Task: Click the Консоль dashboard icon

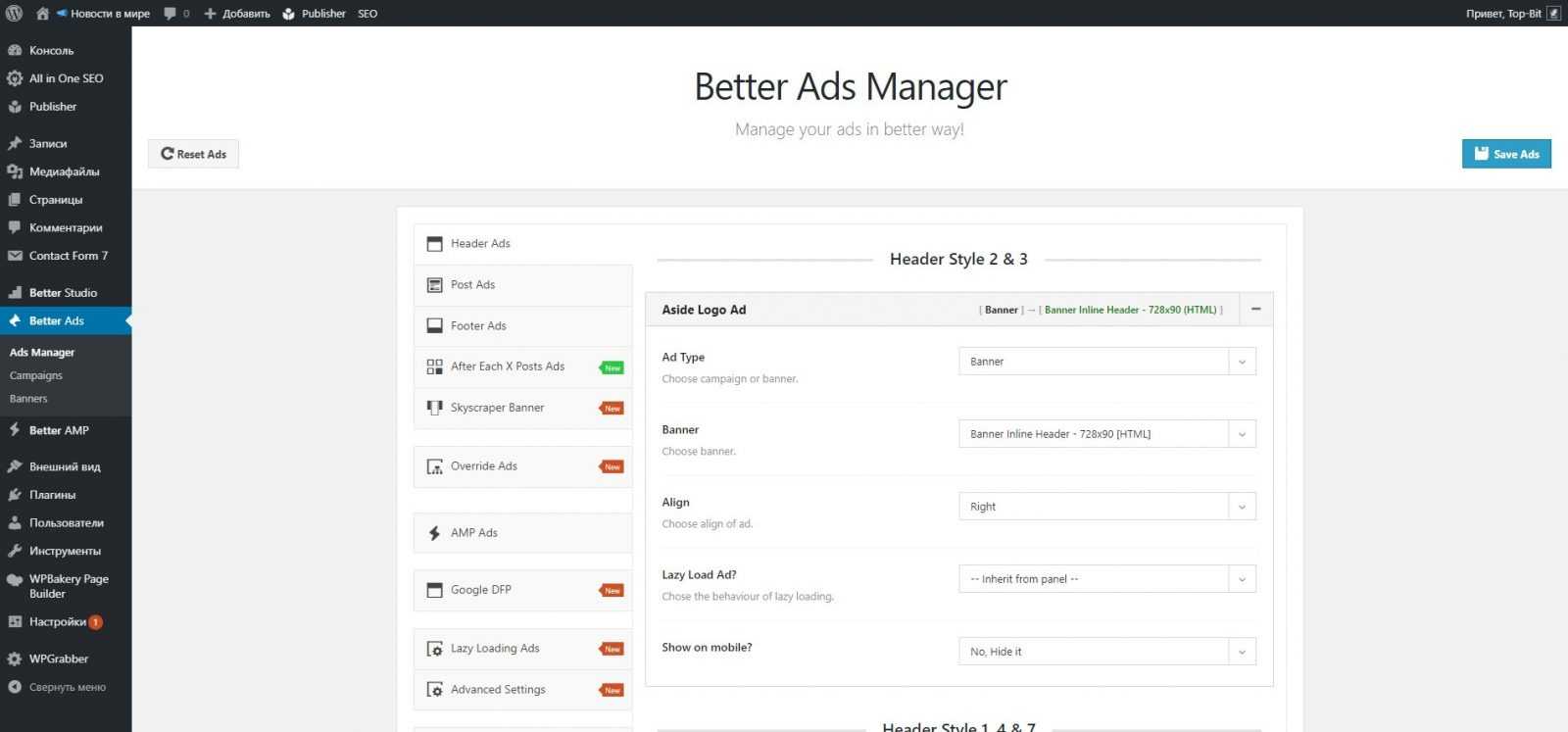Action: 15,50
